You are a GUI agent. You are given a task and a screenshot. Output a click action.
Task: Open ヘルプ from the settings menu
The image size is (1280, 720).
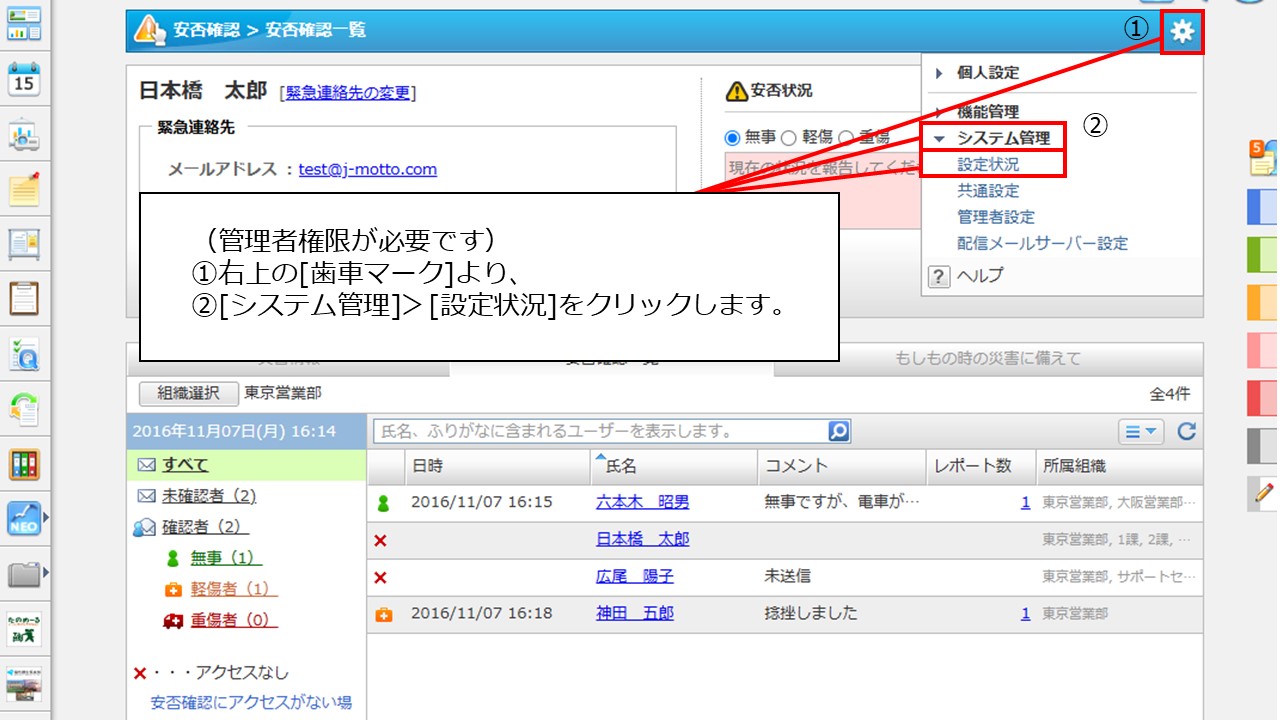click(x=979, y=276)
